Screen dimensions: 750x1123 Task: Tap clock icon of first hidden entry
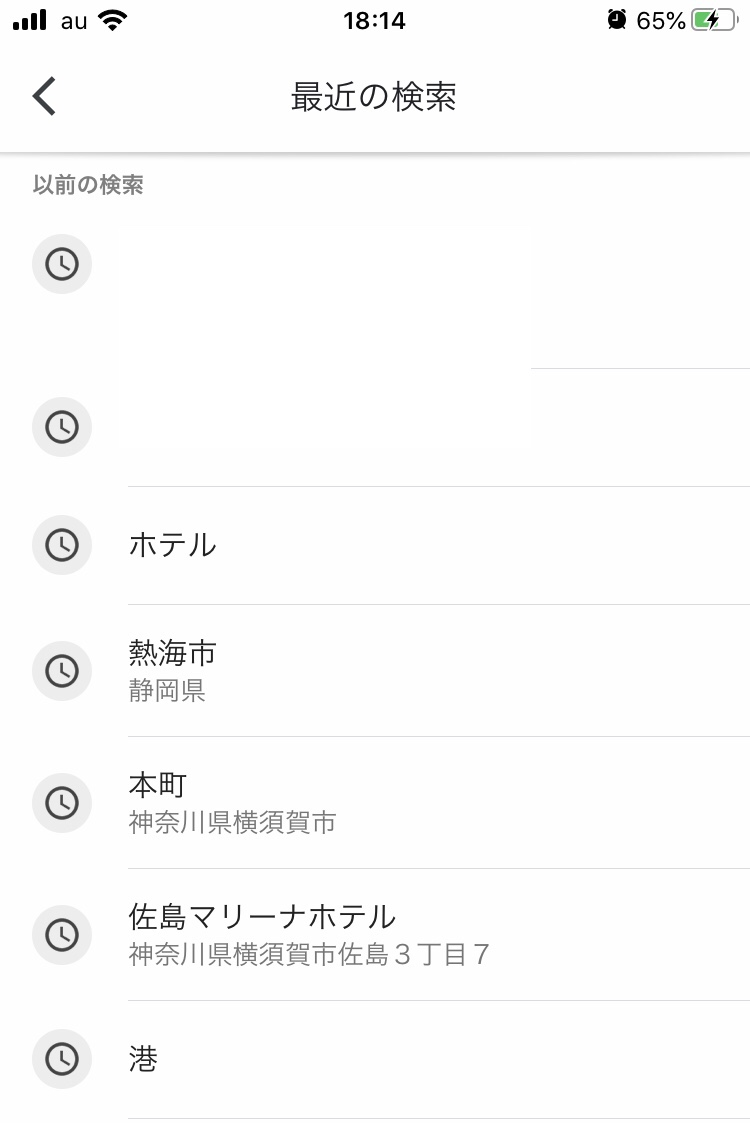pos(62,264)
